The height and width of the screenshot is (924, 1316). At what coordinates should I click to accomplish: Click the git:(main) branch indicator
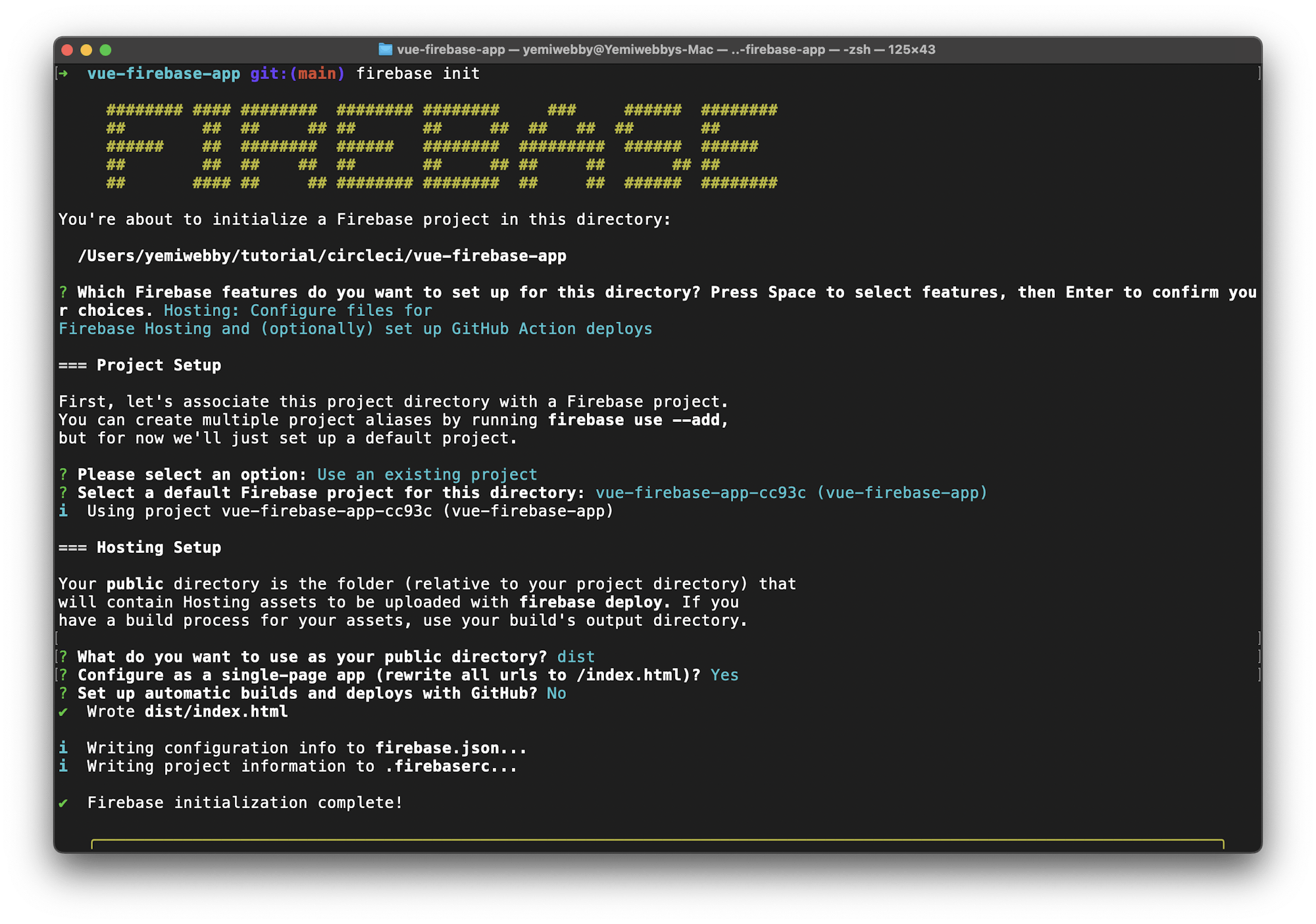[x=295, y=74]
